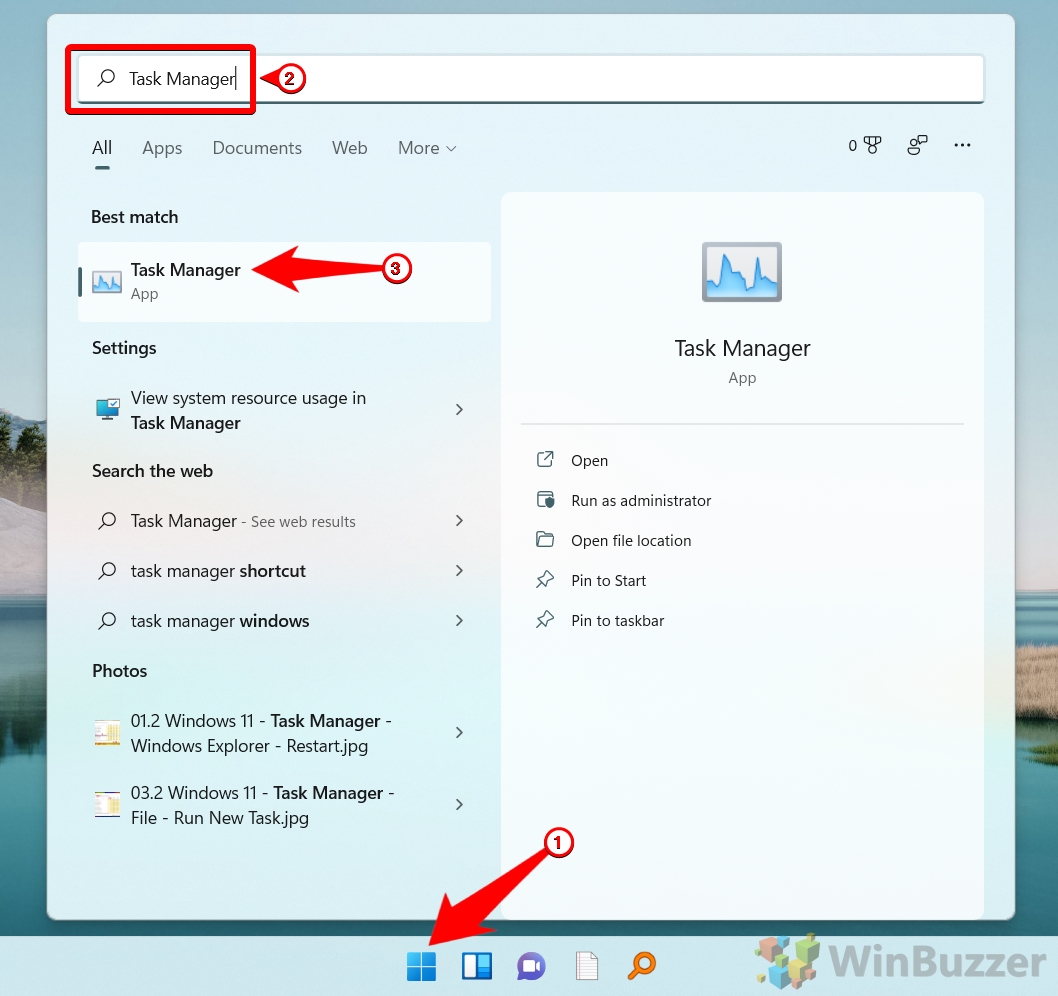The height and width of the screenshot is (996, 1058).
Task: Select the 'task manager shortcut' web suggestion
Action: click(x=284, y=570)
